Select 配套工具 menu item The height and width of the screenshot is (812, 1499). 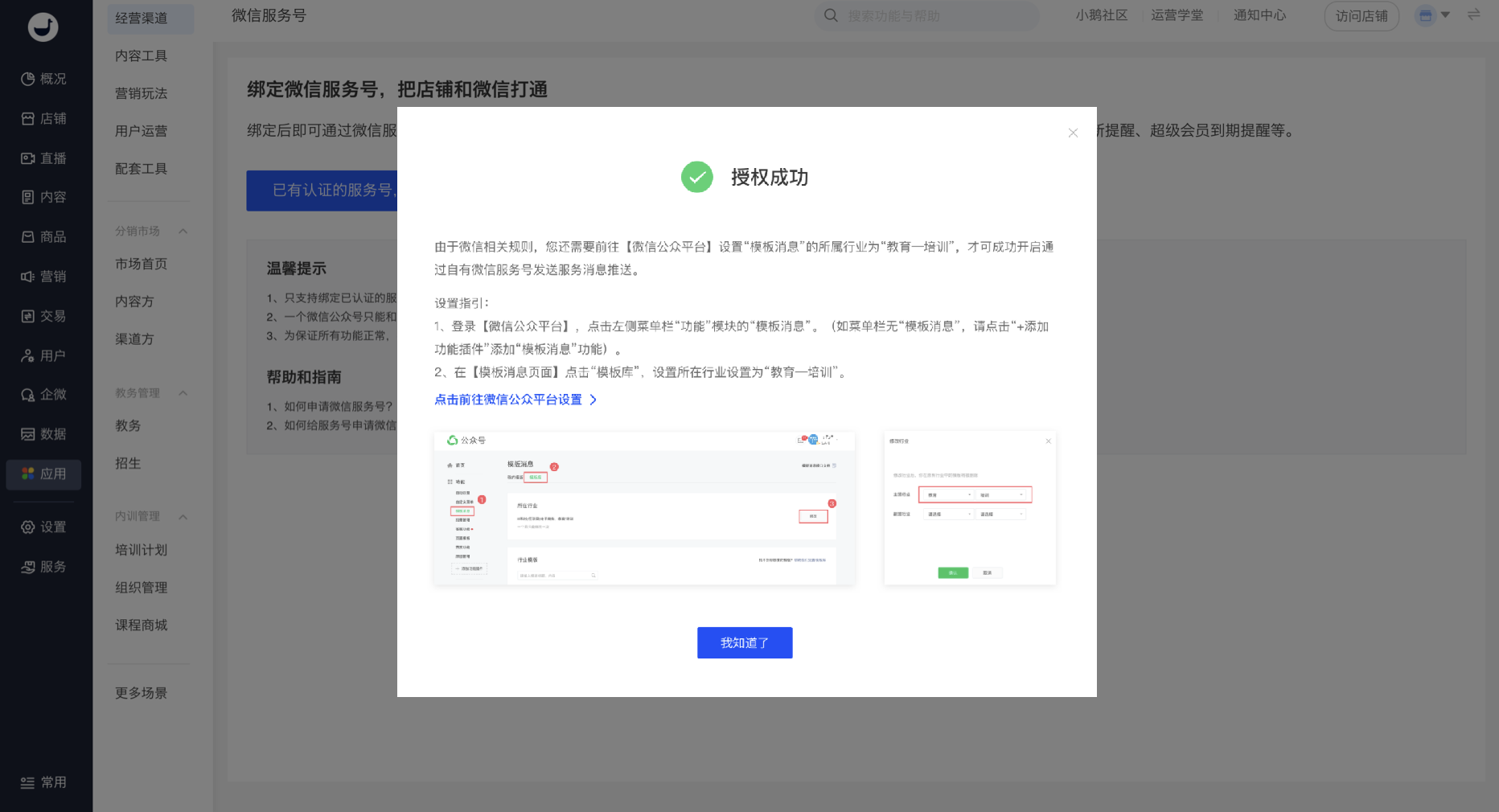(142, 169)
